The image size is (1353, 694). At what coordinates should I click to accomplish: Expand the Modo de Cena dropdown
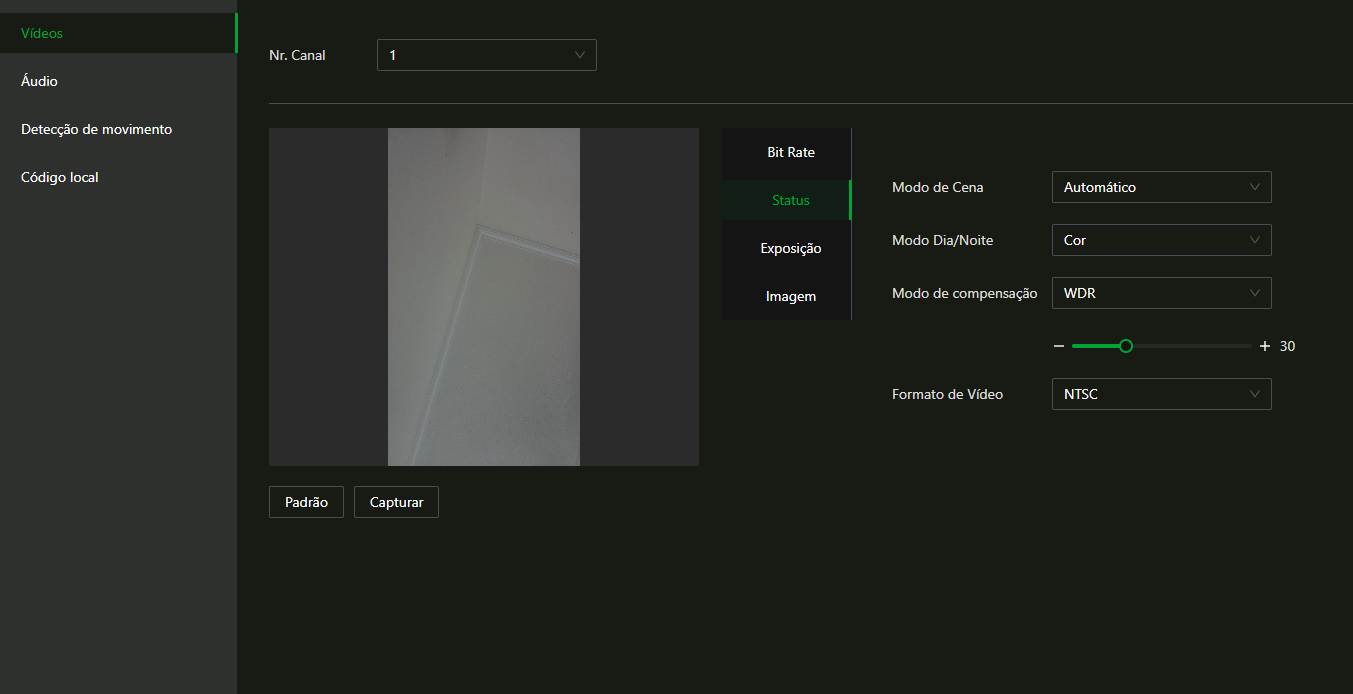click(x=1162, y=187)
